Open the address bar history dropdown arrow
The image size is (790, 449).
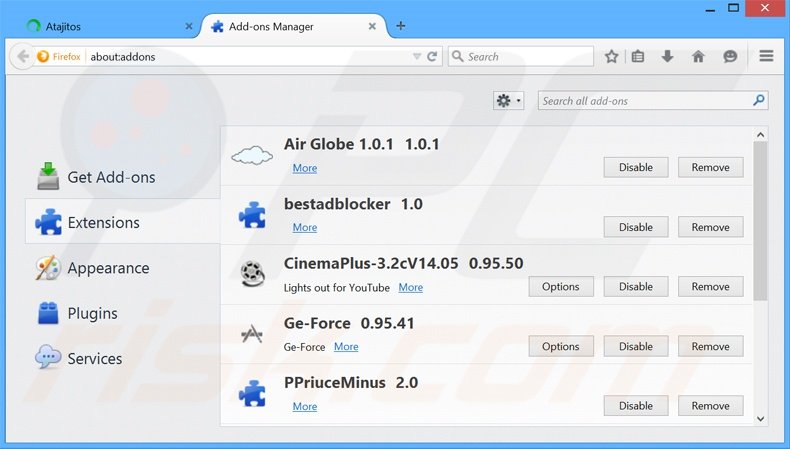click(x=417, y=56)
